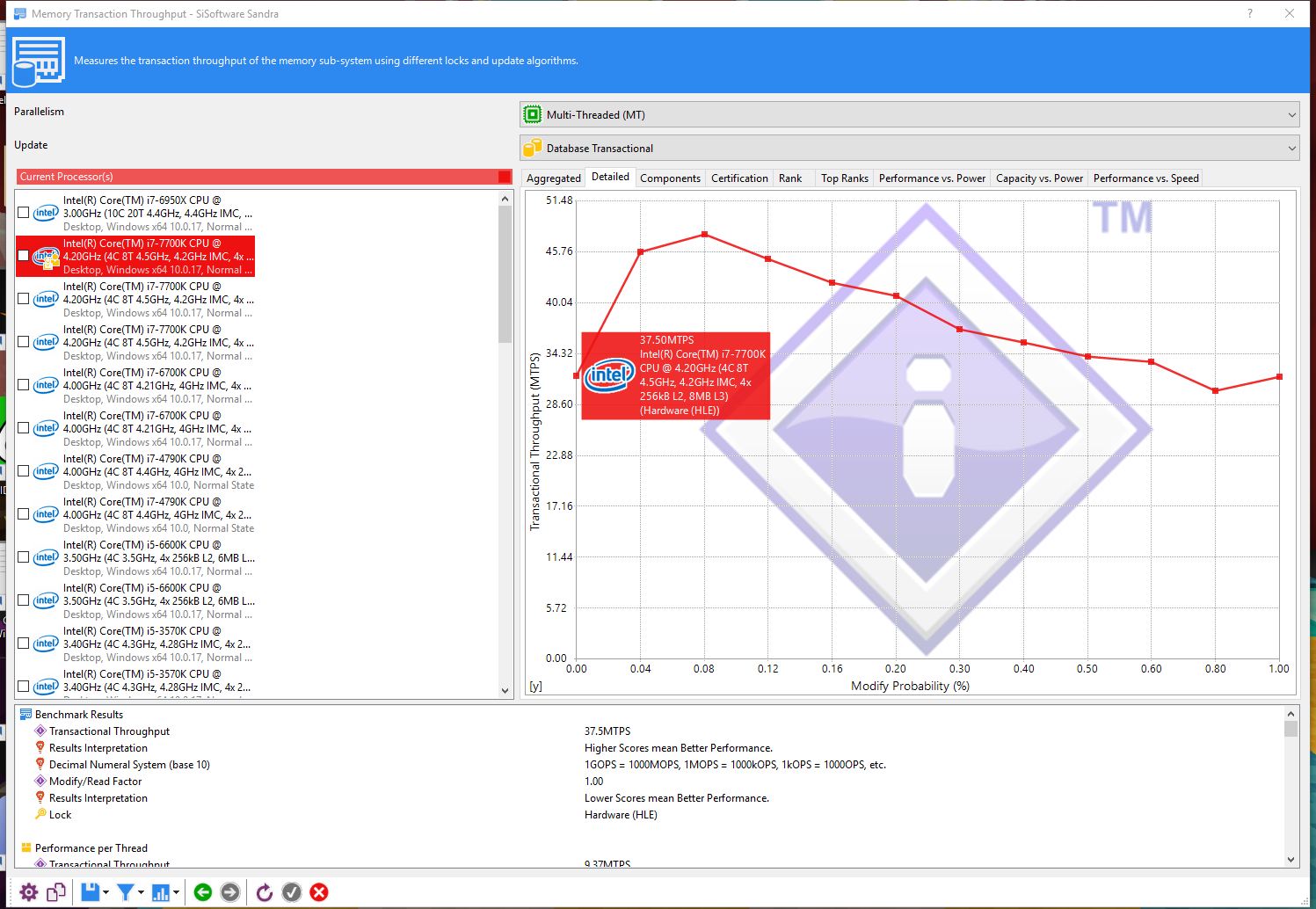The height and width of the screenshot is (909, 1316).
Task: Click the blue filter funnel icon
Action: pyautogui.click(x=126, y=892)
